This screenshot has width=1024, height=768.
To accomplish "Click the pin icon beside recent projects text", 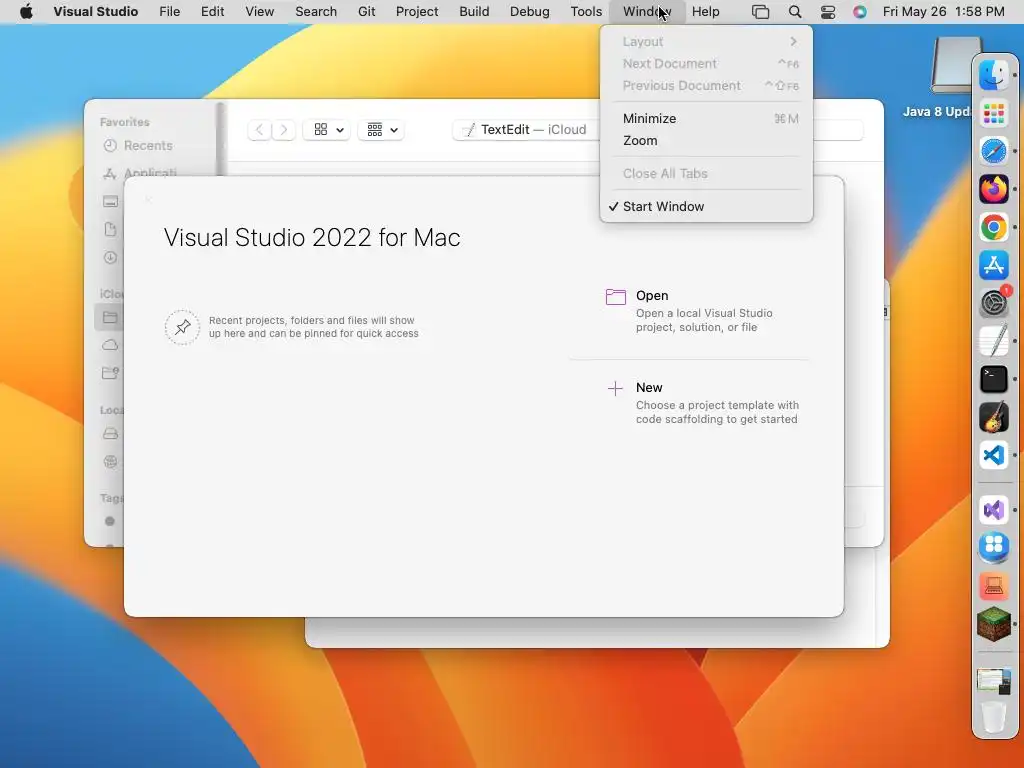I will [182, 327].
